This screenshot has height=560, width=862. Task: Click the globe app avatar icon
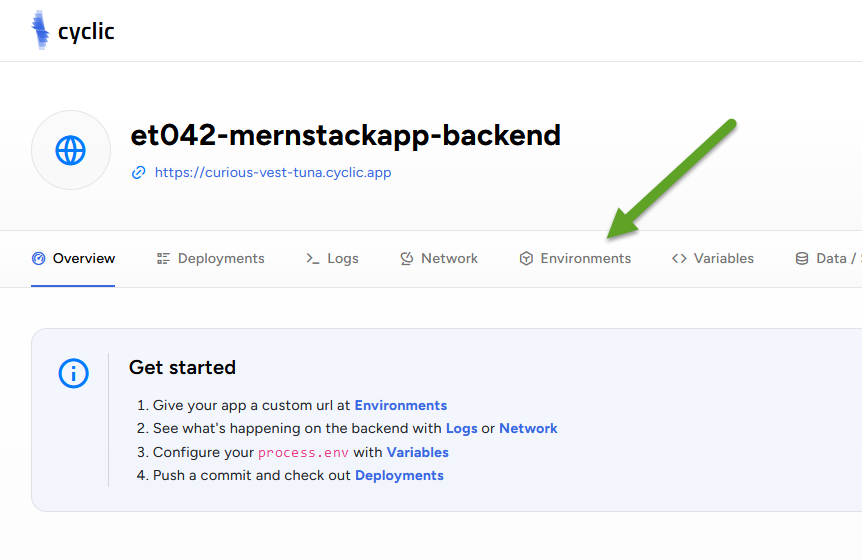click(x=70, y=150)
